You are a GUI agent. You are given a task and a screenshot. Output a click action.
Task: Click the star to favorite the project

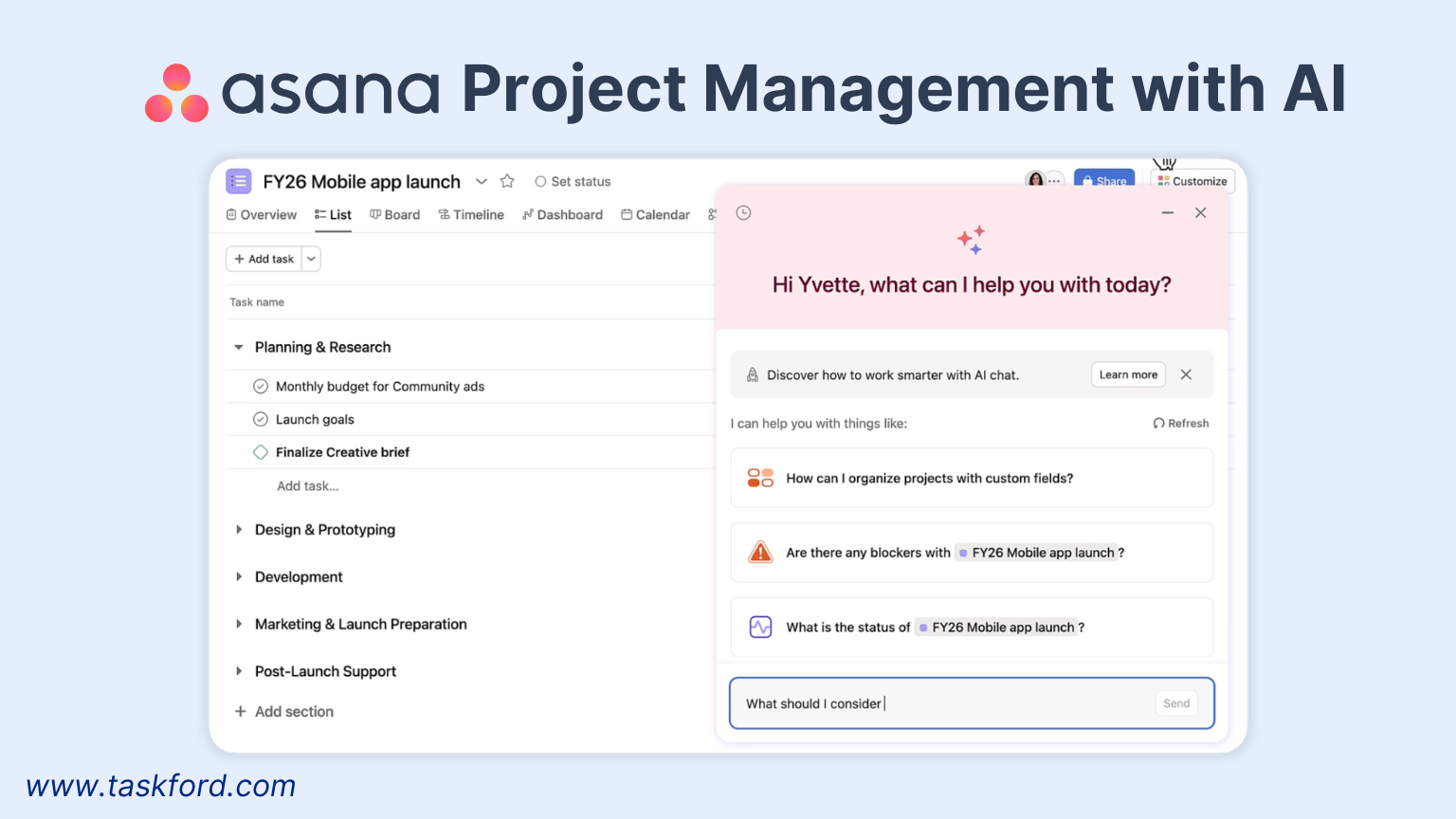[507, 181]
